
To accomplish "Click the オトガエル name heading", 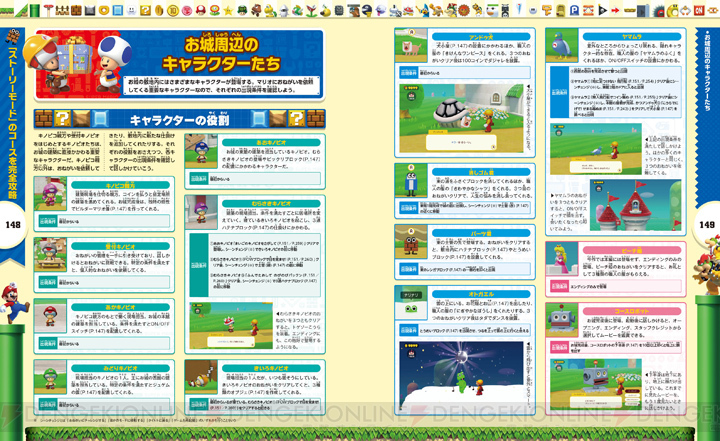I will click(x=481, y=294).
